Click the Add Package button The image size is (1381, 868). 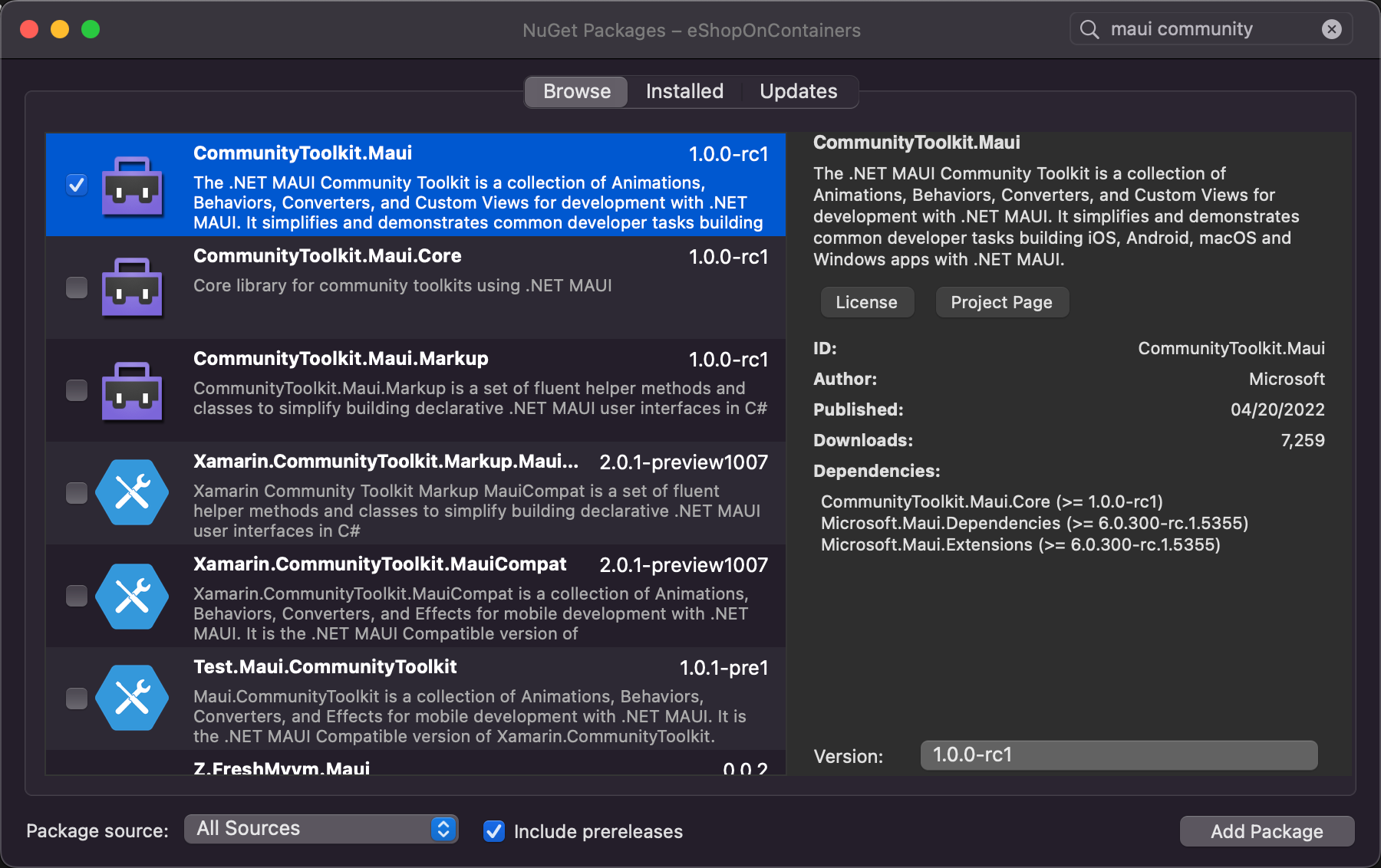(1267, 831)
